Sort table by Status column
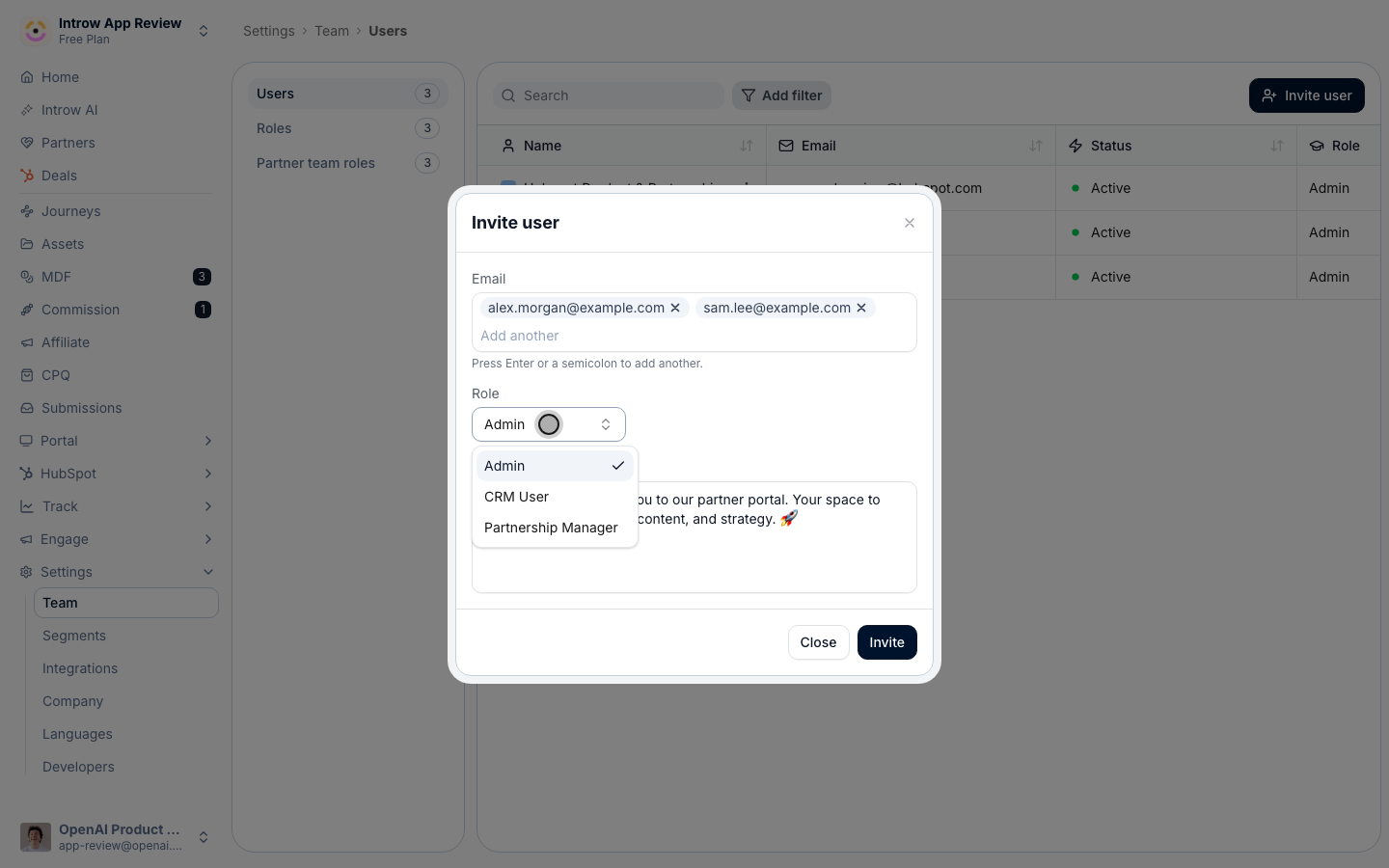The width and height of the screenshot is (1389, 868). pyautogui.click(x=1277, y=146)
